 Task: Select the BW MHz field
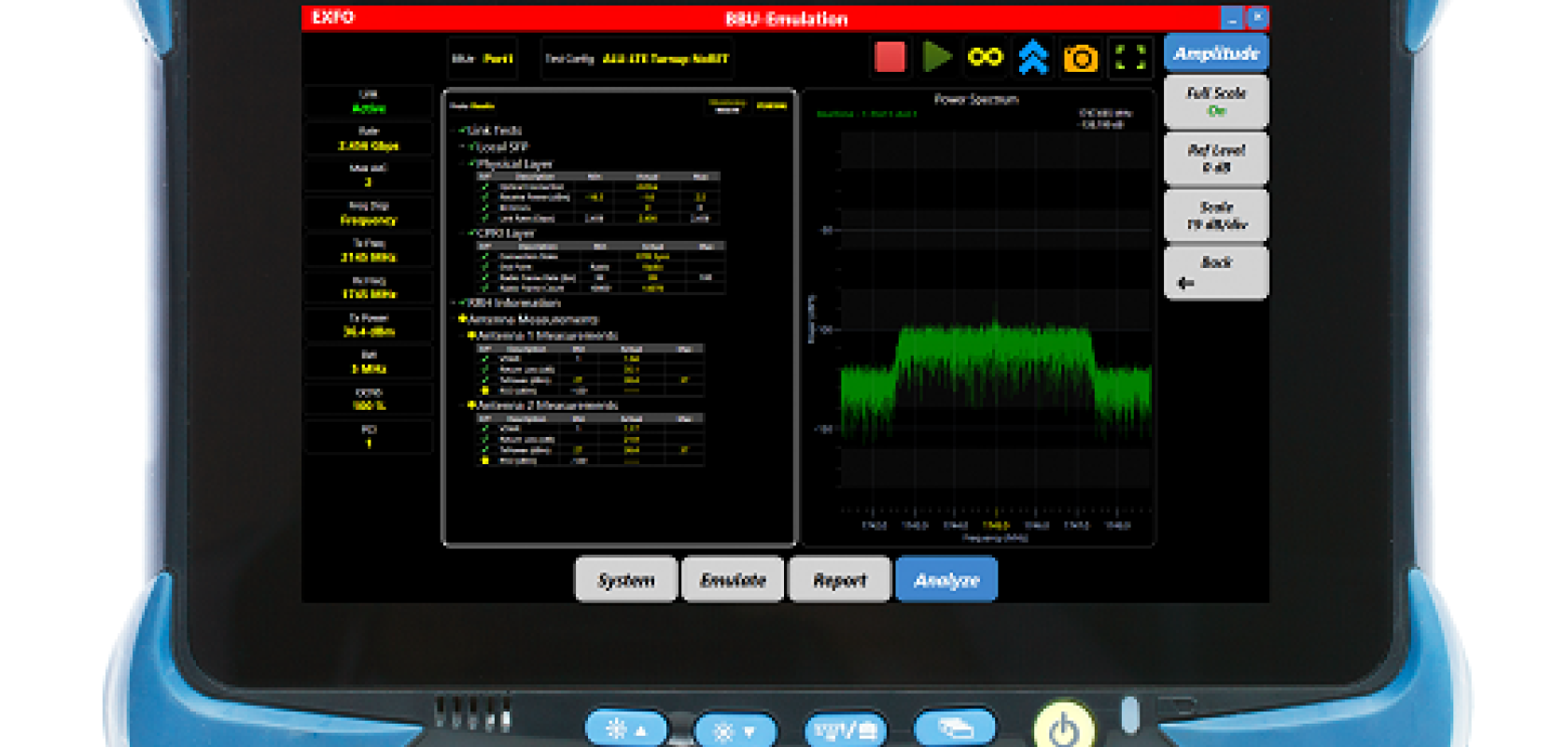(369, 362)
